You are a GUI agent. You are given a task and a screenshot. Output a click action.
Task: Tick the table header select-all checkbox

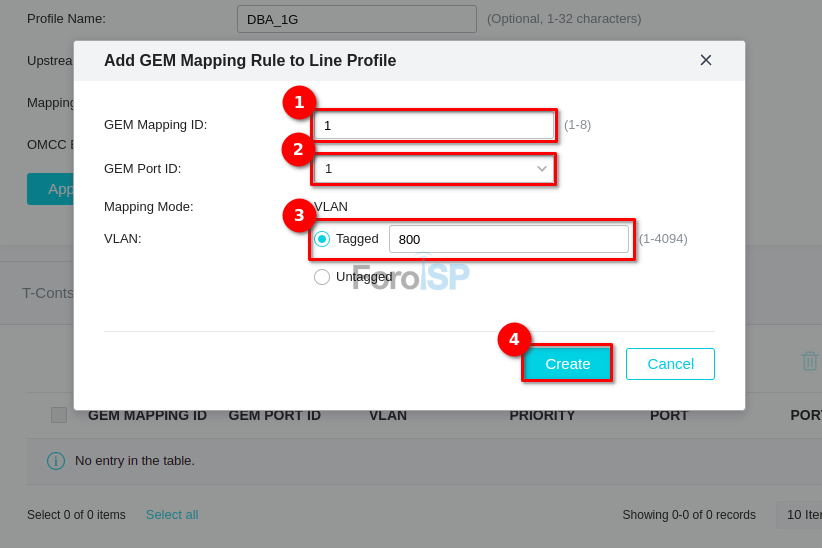[x=59, y=415]
